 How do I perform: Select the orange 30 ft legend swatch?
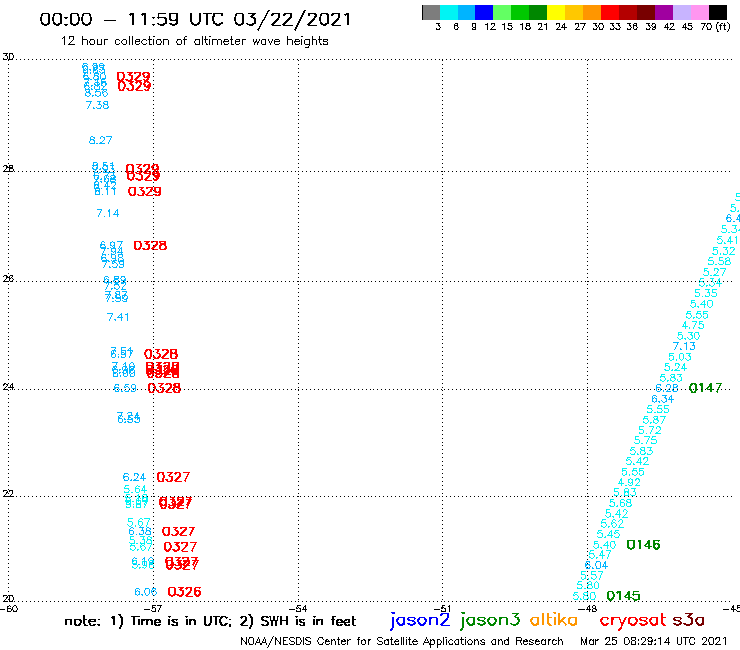(x=592, y=12)
